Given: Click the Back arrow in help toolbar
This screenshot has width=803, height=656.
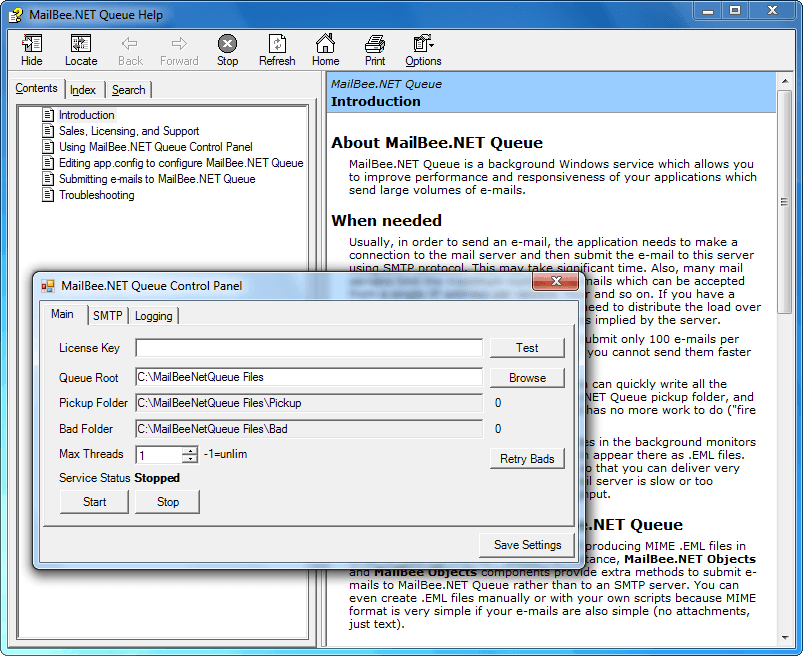Looking at the screenshot, I should (x=130, y=50).
